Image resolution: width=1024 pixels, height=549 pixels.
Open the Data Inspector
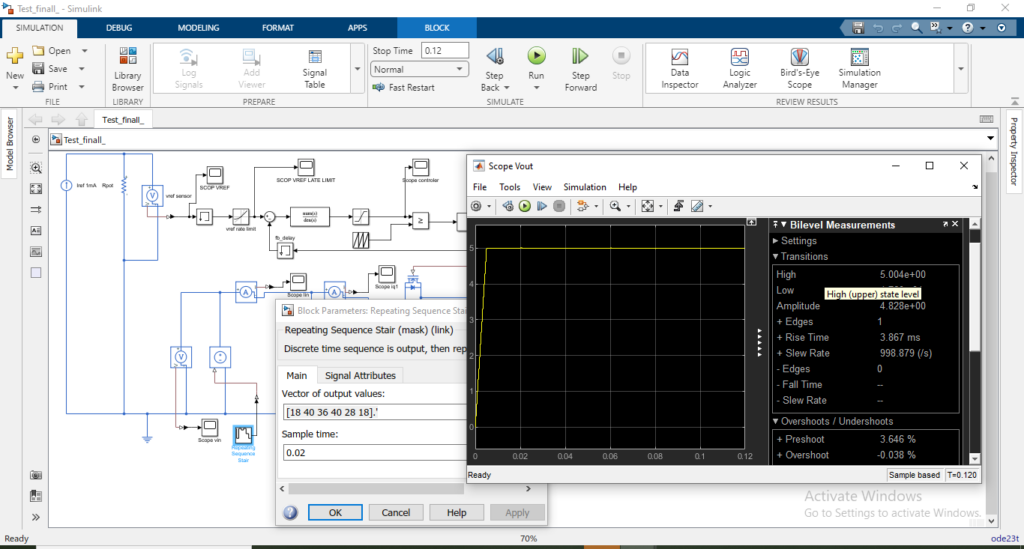pos(679,69)
